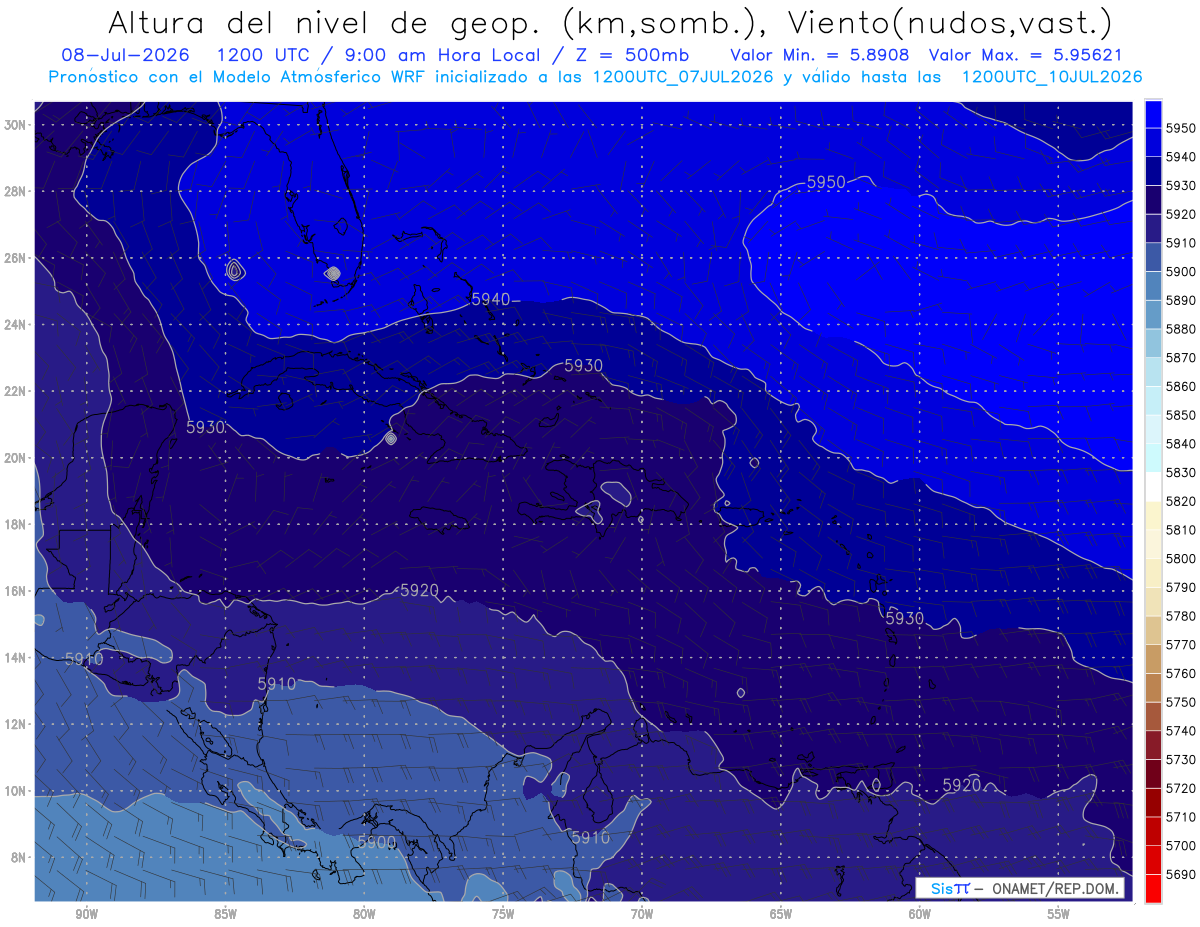
Task: Click the 5950 contour label on the map
Action: (826, 182)
